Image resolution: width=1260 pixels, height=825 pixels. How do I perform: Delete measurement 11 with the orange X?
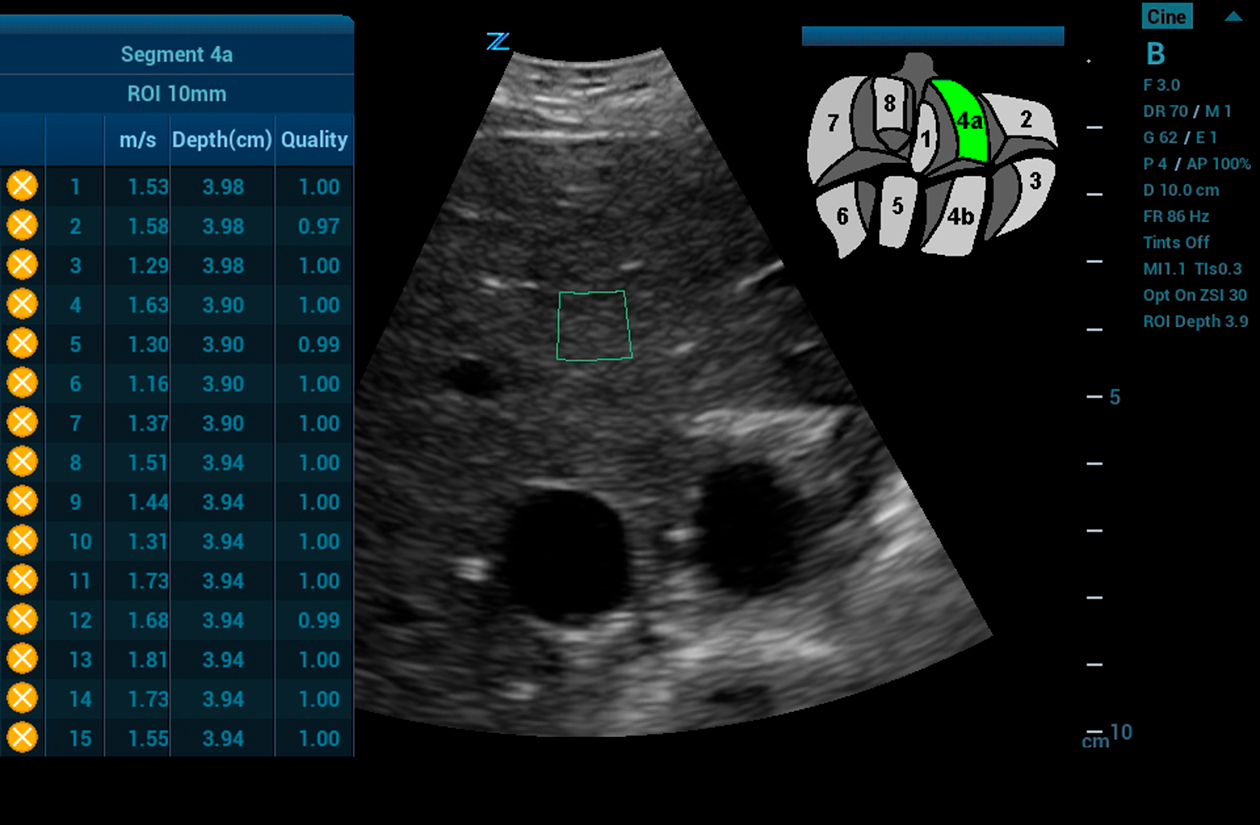tap(22, 580)
